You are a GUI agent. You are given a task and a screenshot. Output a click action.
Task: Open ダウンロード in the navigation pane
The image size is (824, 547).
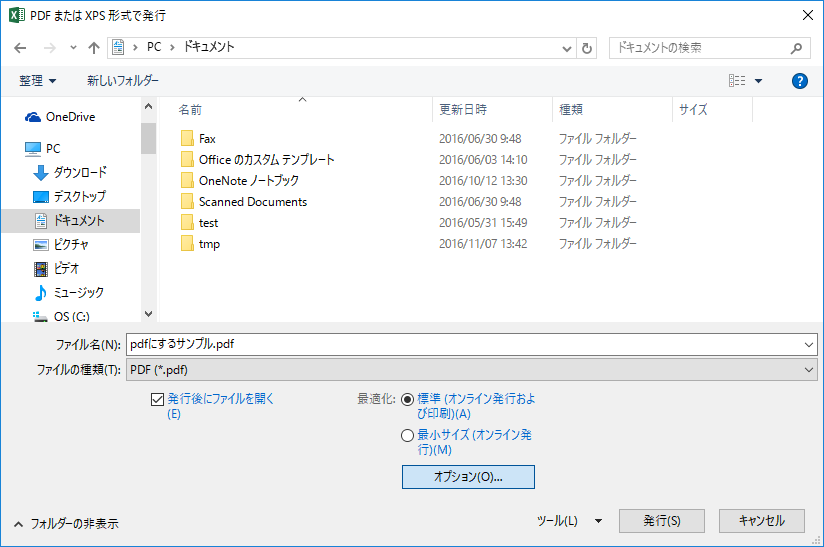coord(70,172)
